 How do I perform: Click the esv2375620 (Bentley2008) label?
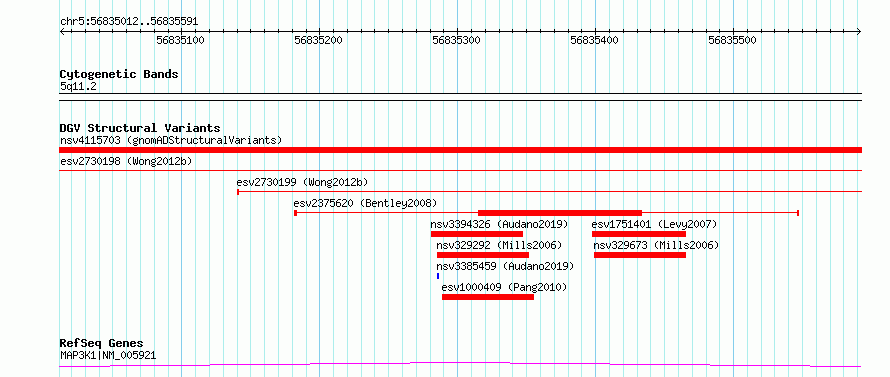pos(365,203)
